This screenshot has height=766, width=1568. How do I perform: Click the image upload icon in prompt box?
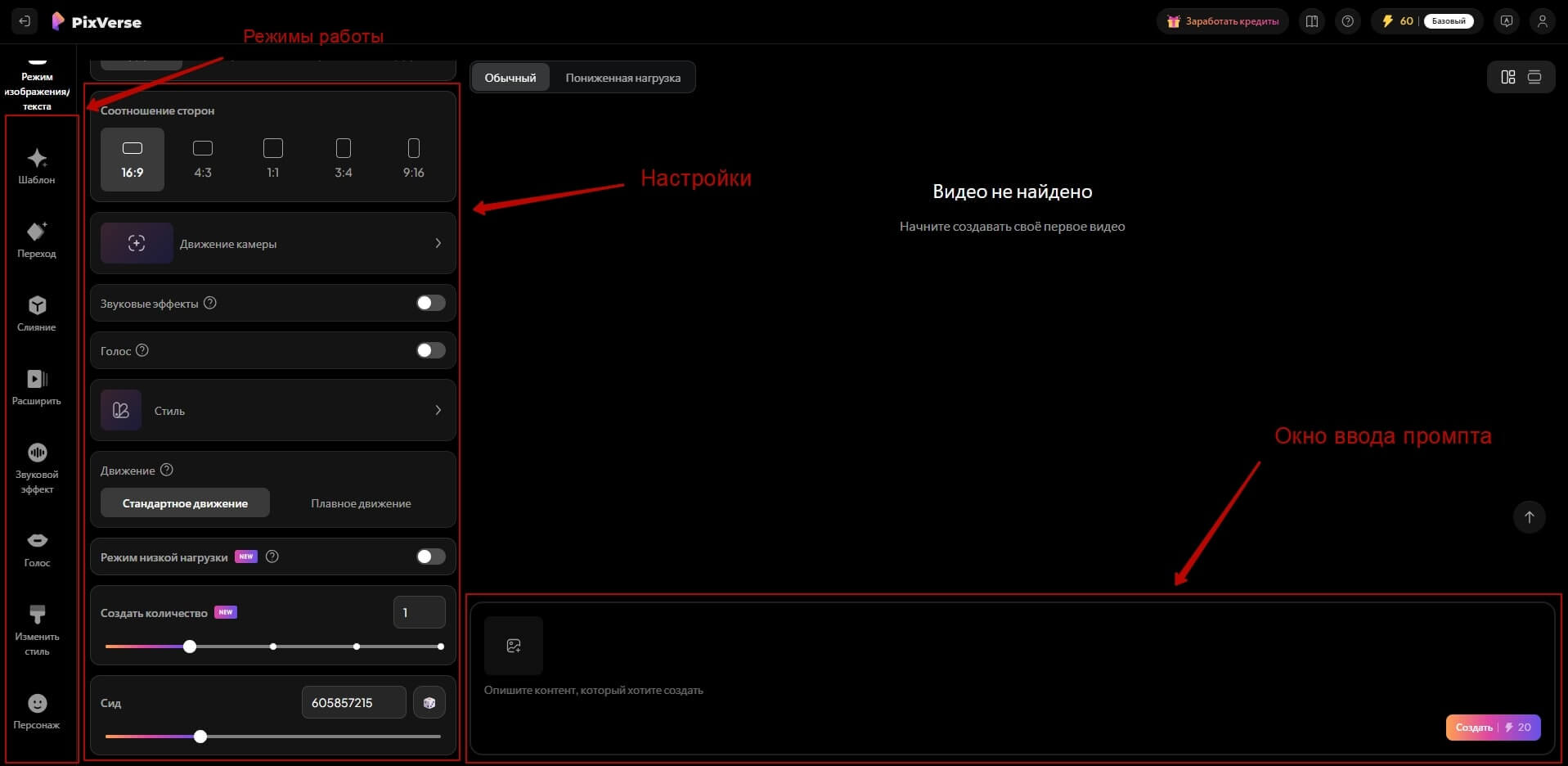(x=514, y=646)
